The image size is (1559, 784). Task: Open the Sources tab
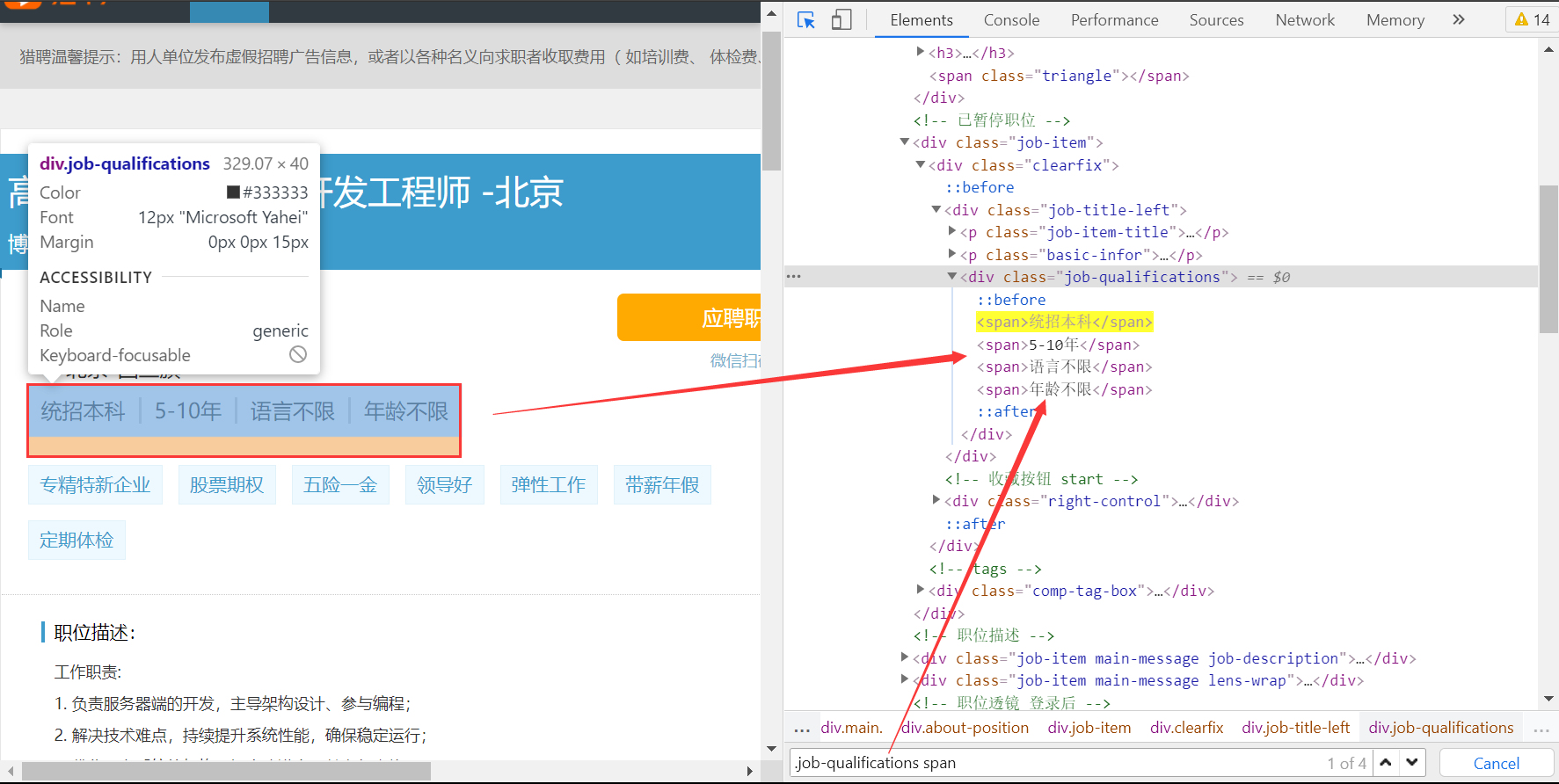click(1216, 19)
